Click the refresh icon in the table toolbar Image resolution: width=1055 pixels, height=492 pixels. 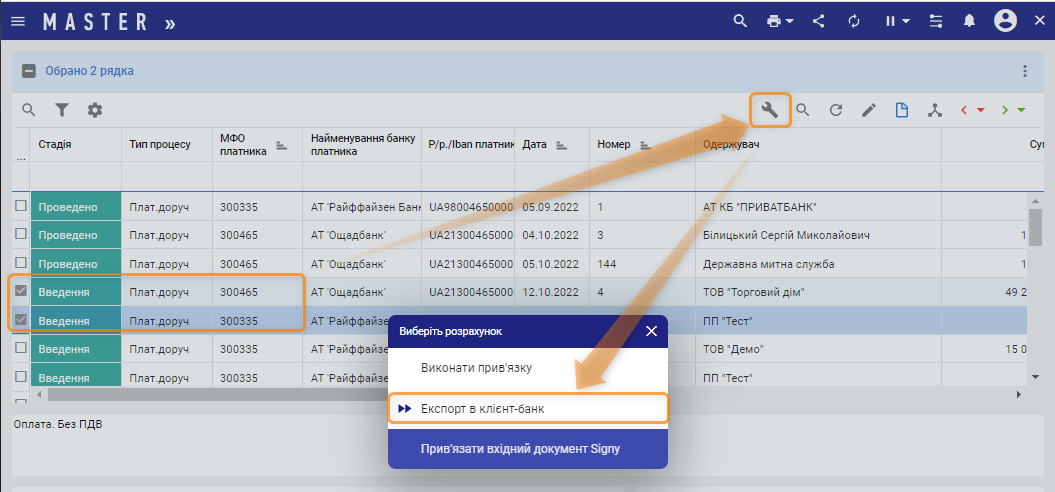coord(836,110)
